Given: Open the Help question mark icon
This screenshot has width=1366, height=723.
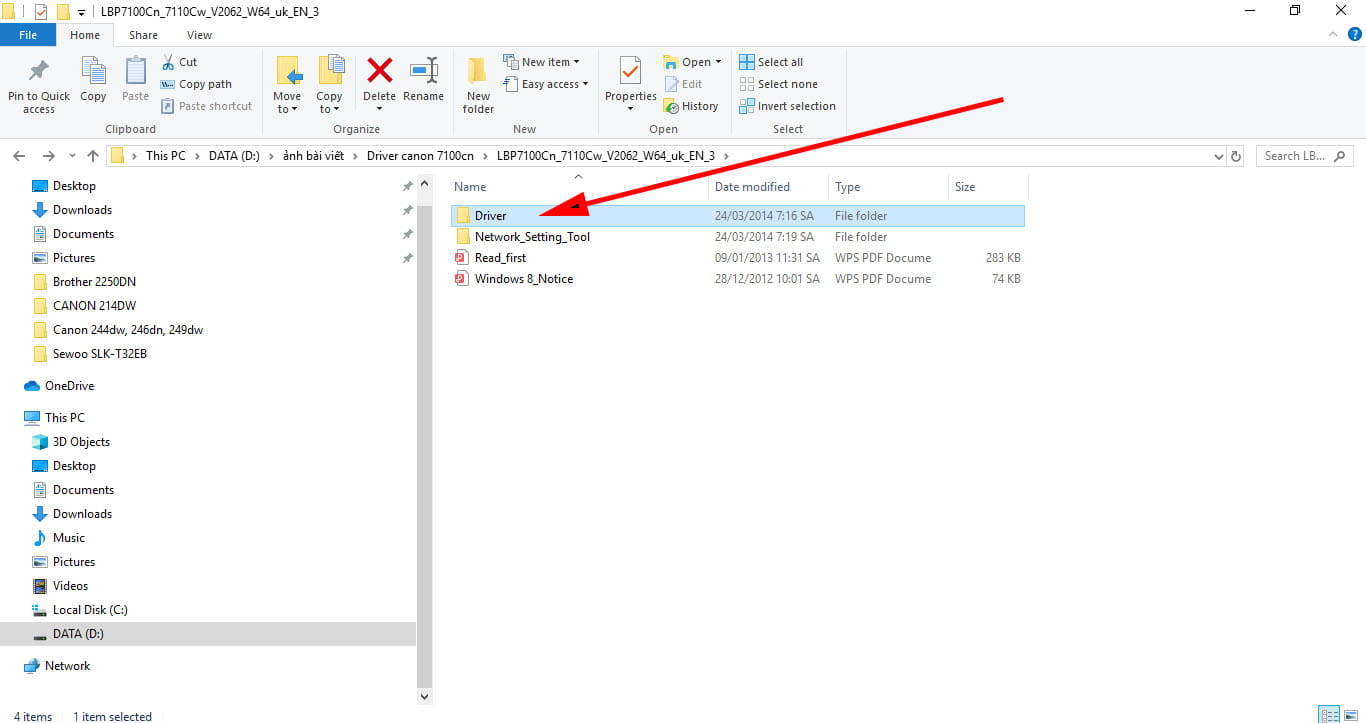Looking at the screenshot, I should [x=1355, y=35].
